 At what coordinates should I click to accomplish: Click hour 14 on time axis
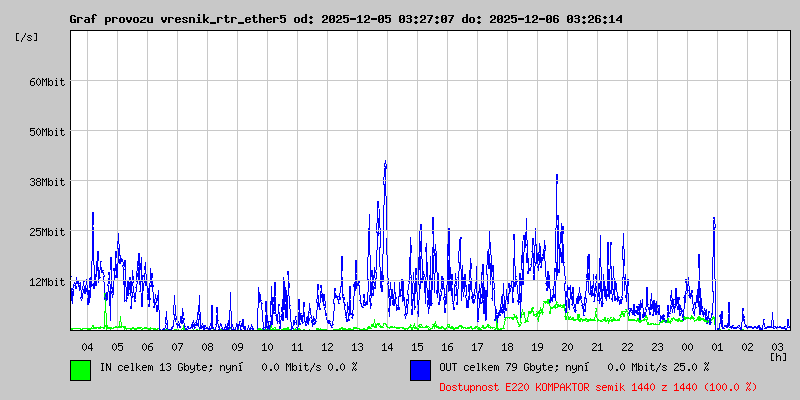tap(387, 346)
